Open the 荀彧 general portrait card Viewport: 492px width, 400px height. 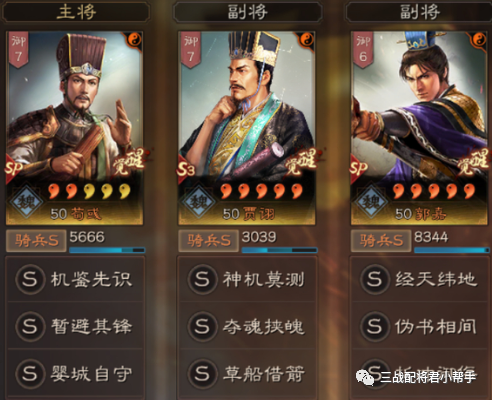coord(75,128)
